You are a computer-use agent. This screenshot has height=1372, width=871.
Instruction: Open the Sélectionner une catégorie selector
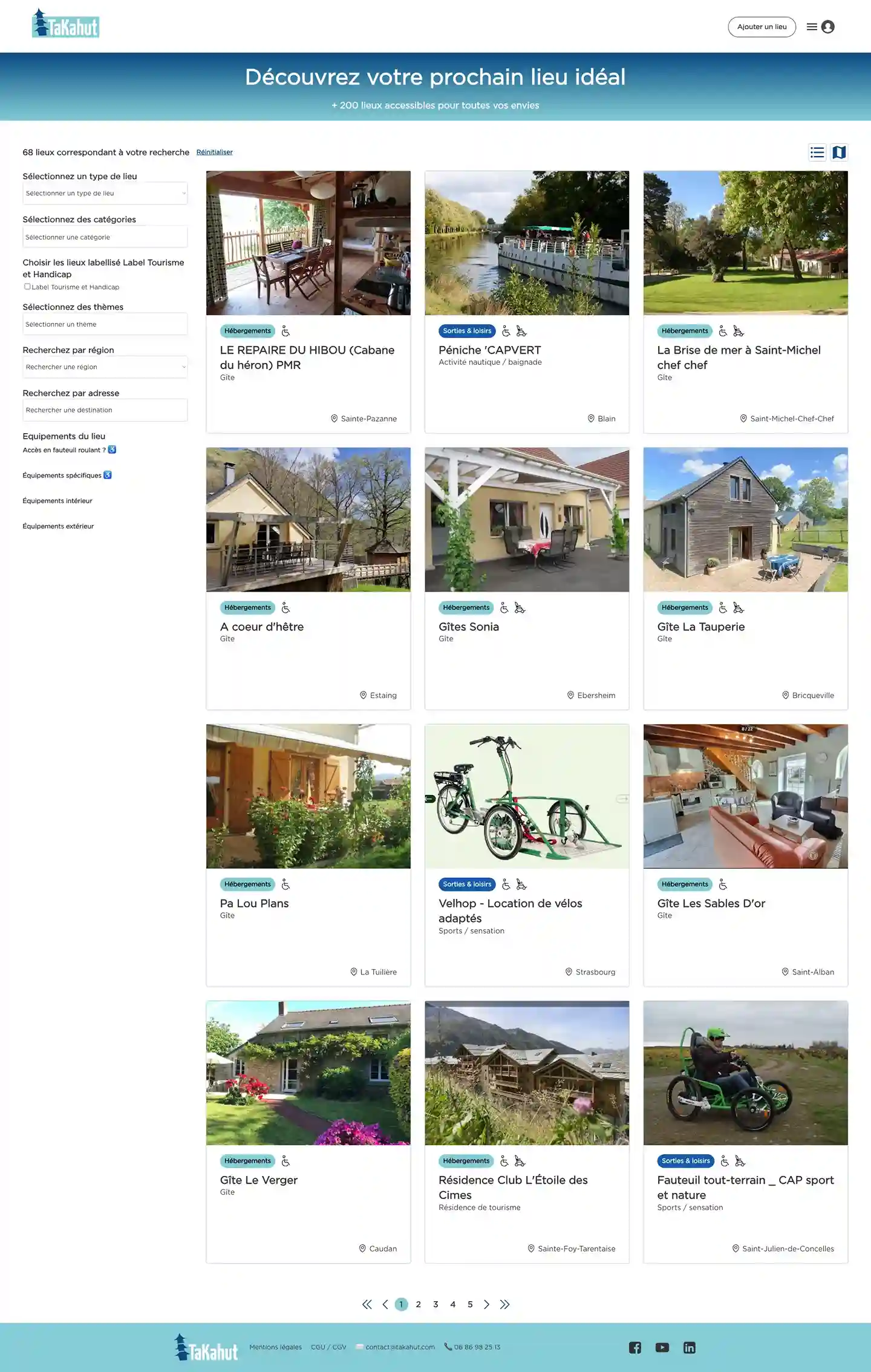105,237
